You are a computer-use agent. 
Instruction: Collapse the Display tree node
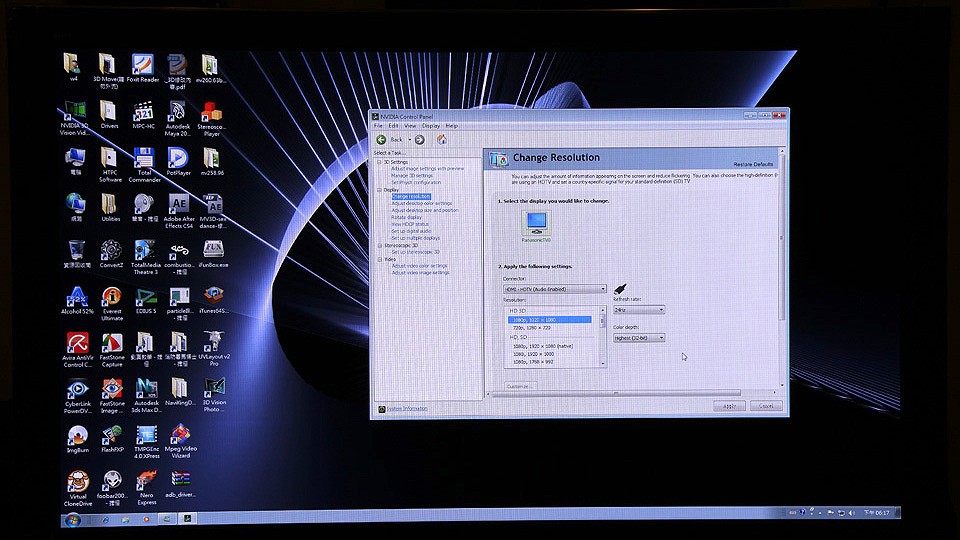point(379,190)
